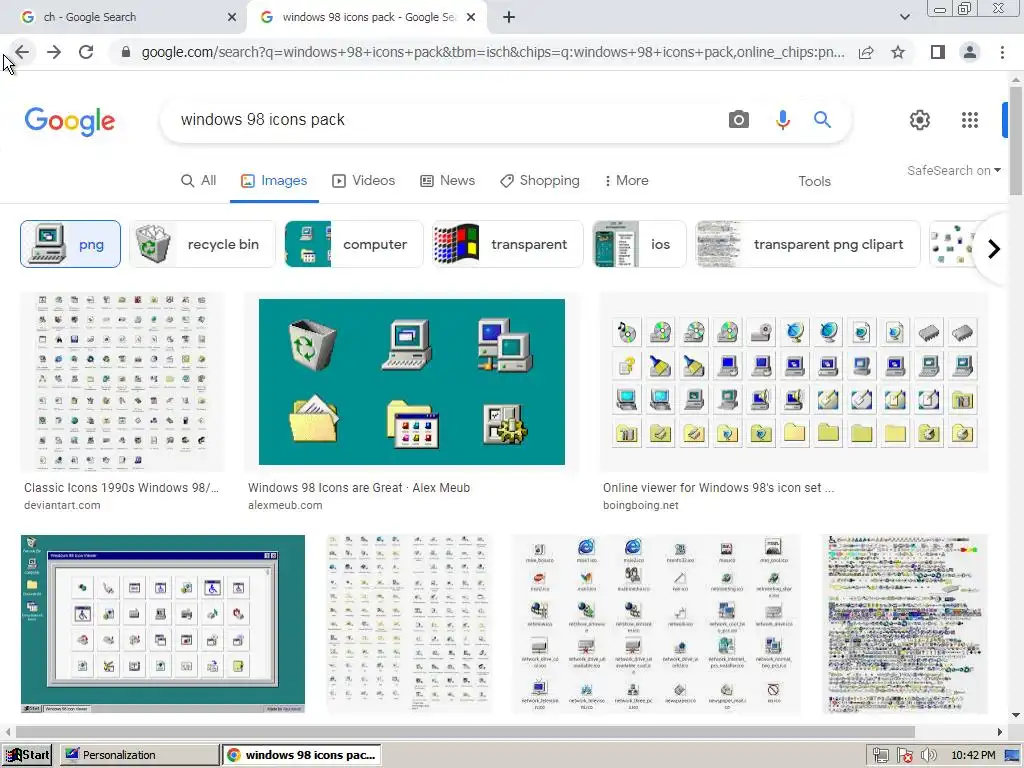1024x768 pixels.
Task: Expand the More search options menu
Action: point(626,181)
